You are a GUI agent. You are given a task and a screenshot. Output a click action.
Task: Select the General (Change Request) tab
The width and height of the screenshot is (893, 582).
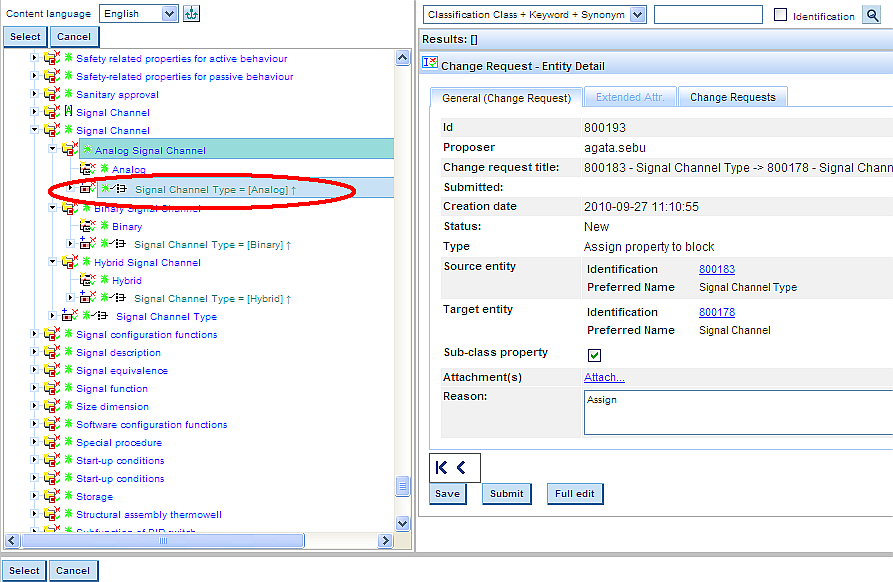pos(505,97)
